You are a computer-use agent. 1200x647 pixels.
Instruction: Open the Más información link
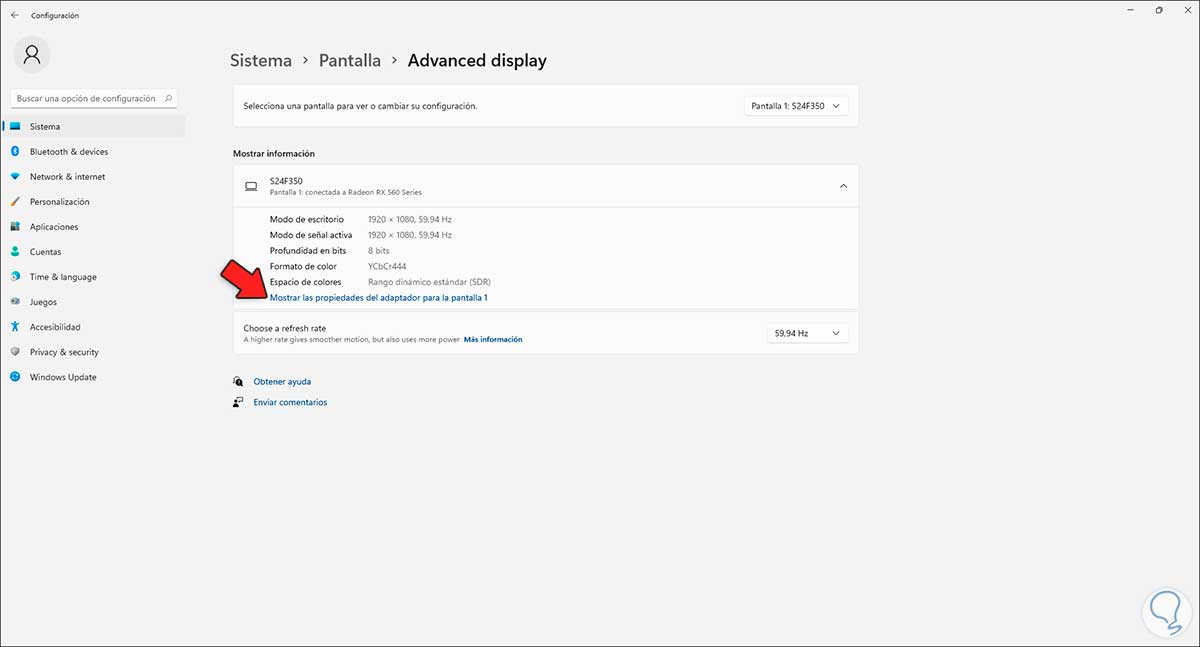(493, 340)
